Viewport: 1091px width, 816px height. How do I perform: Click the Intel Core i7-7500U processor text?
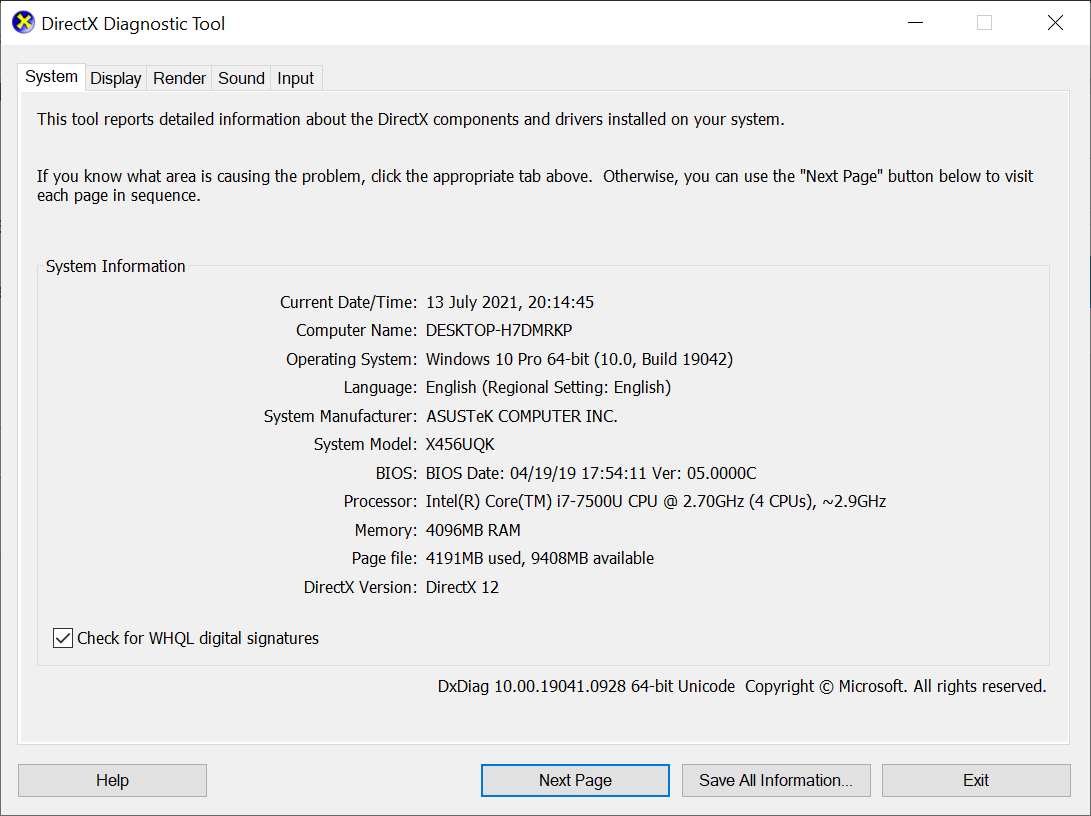(x=655, y=501)
